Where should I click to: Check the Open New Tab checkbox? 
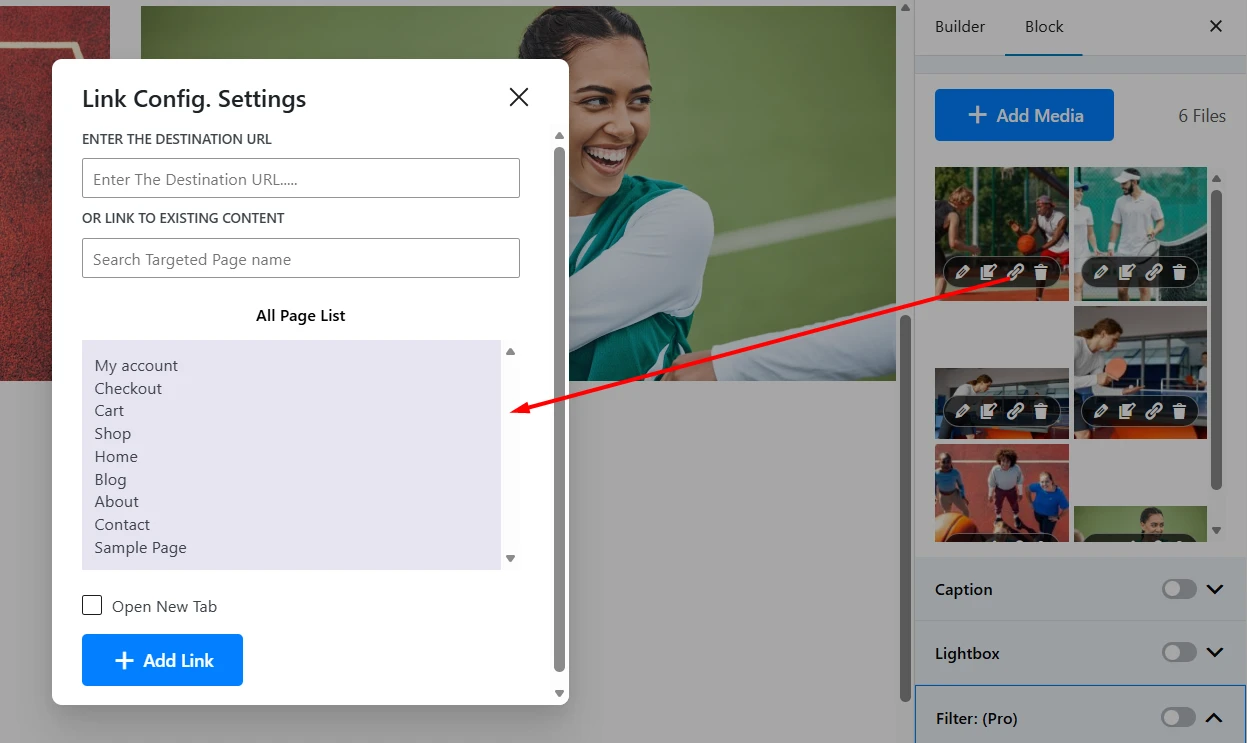92,605
